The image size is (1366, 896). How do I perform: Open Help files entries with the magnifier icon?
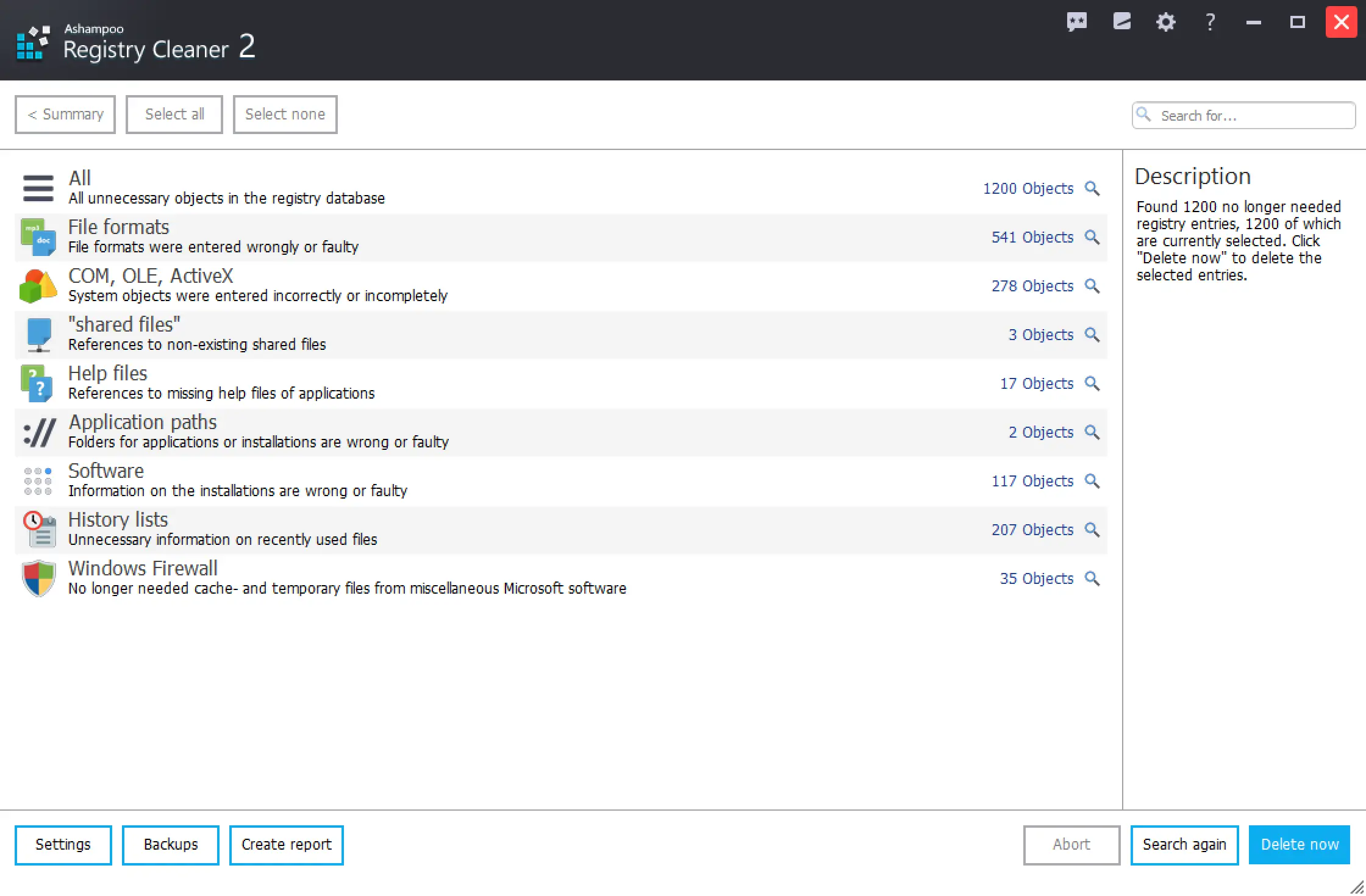[1092, 383]
